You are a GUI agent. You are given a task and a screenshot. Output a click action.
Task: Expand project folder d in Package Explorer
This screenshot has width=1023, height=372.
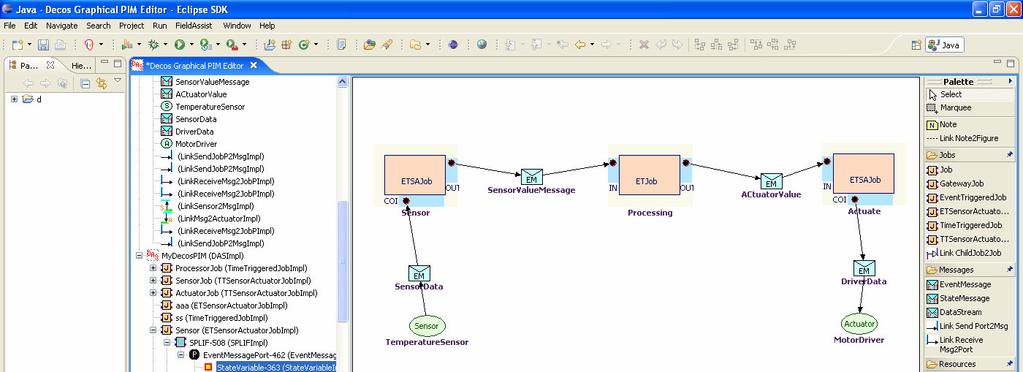click(x=14, y=99)
